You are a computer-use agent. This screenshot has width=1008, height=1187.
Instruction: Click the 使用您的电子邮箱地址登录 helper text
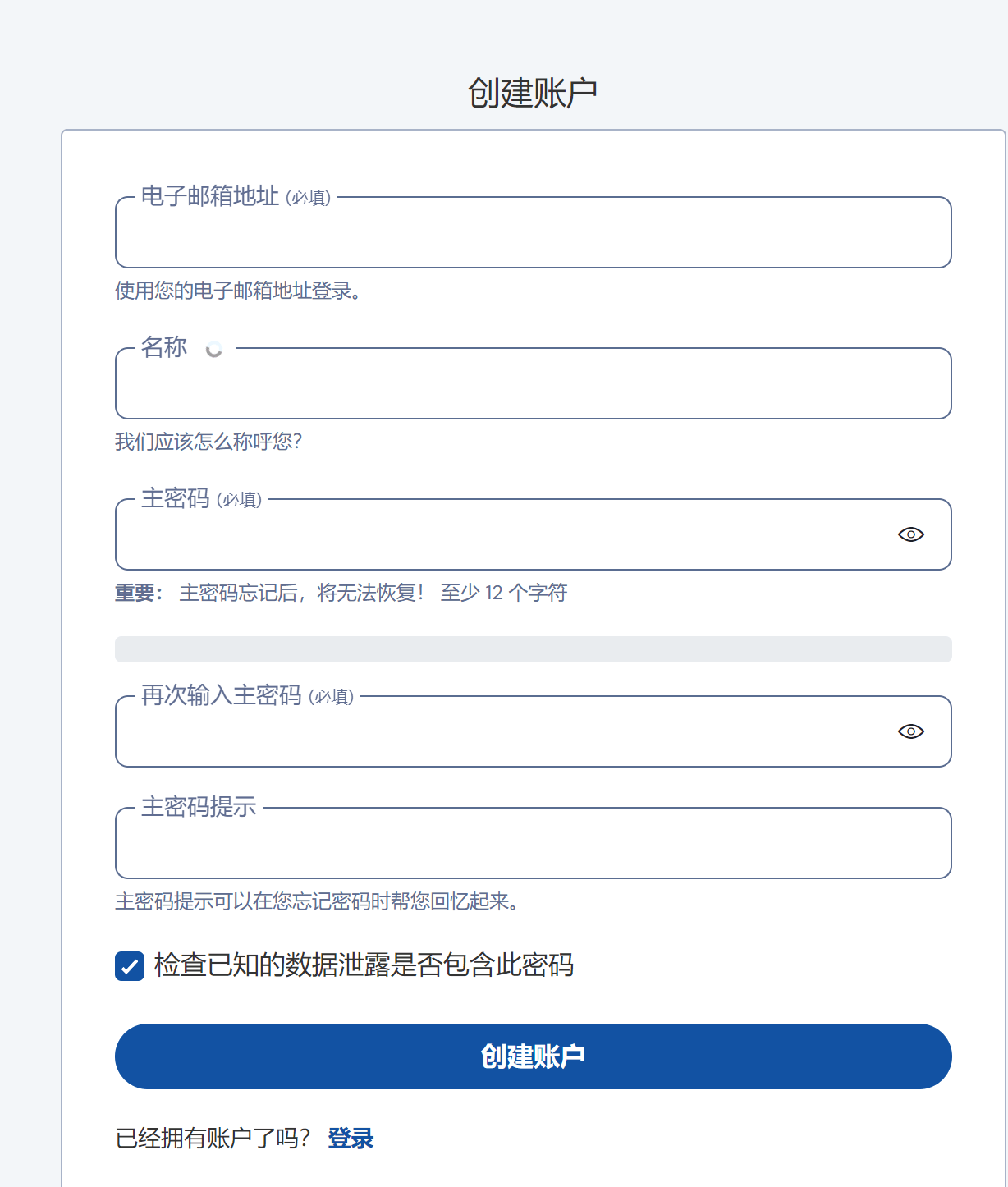tap(238, 291)
